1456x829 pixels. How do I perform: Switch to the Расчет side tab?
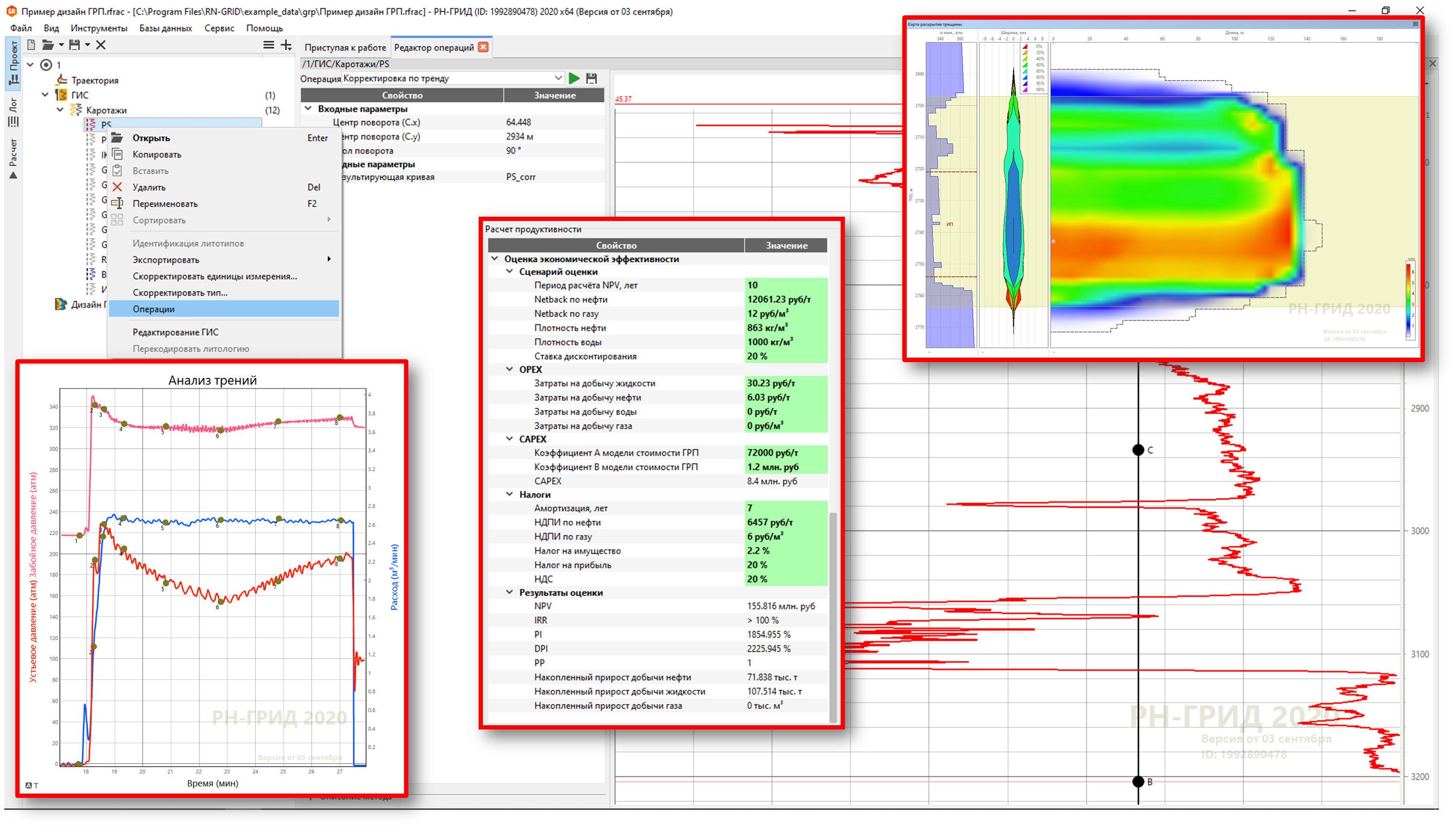13,158
